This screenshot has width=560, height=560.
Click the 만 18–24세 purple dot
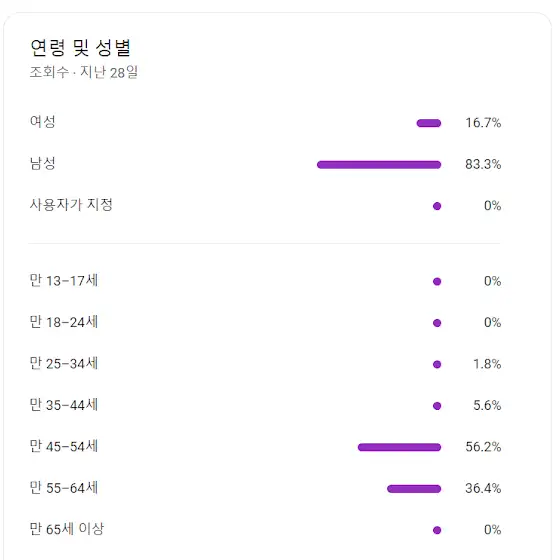point(437,323)
